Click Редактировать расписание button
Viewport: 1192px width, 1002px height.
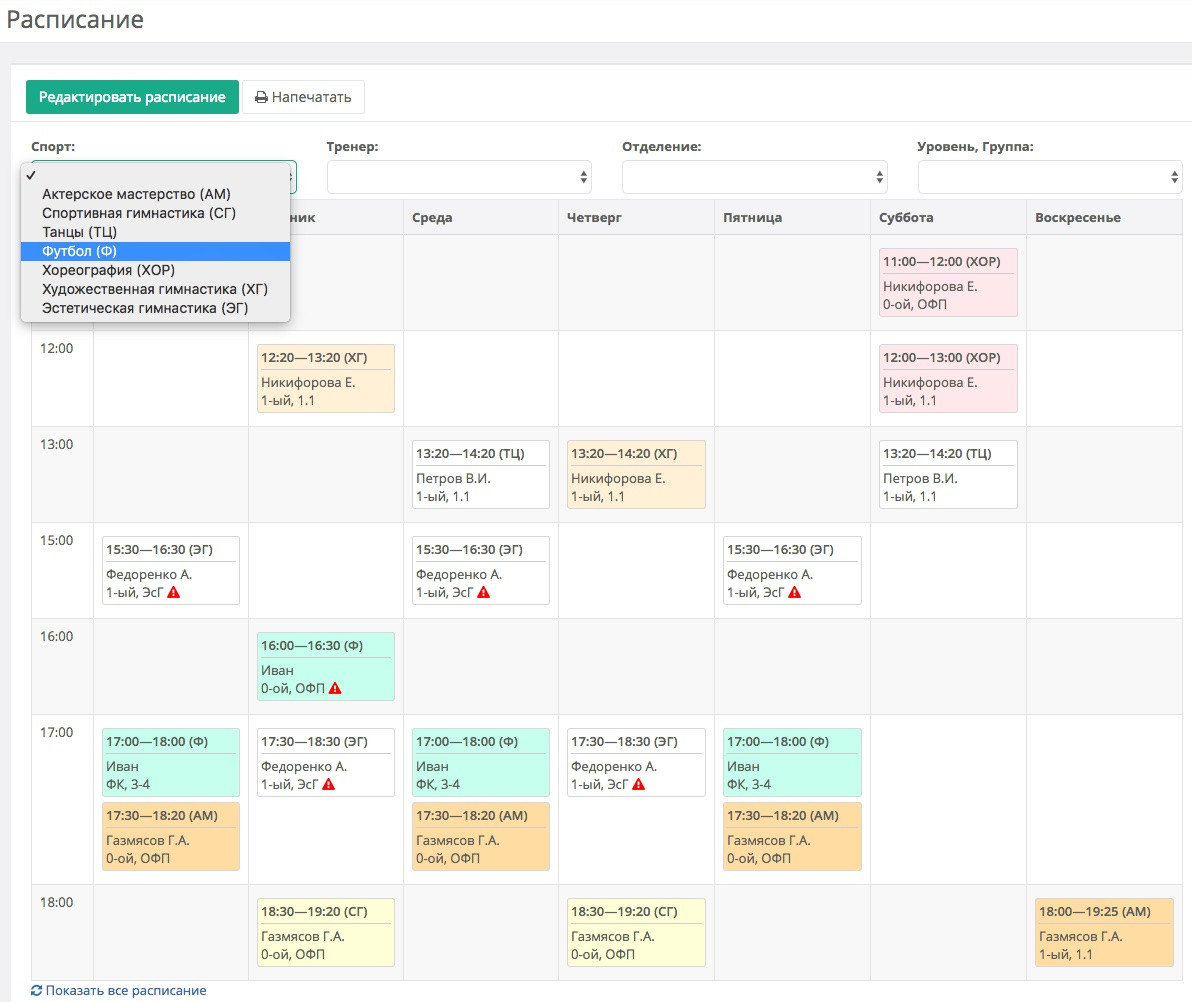tap(132, 97)
